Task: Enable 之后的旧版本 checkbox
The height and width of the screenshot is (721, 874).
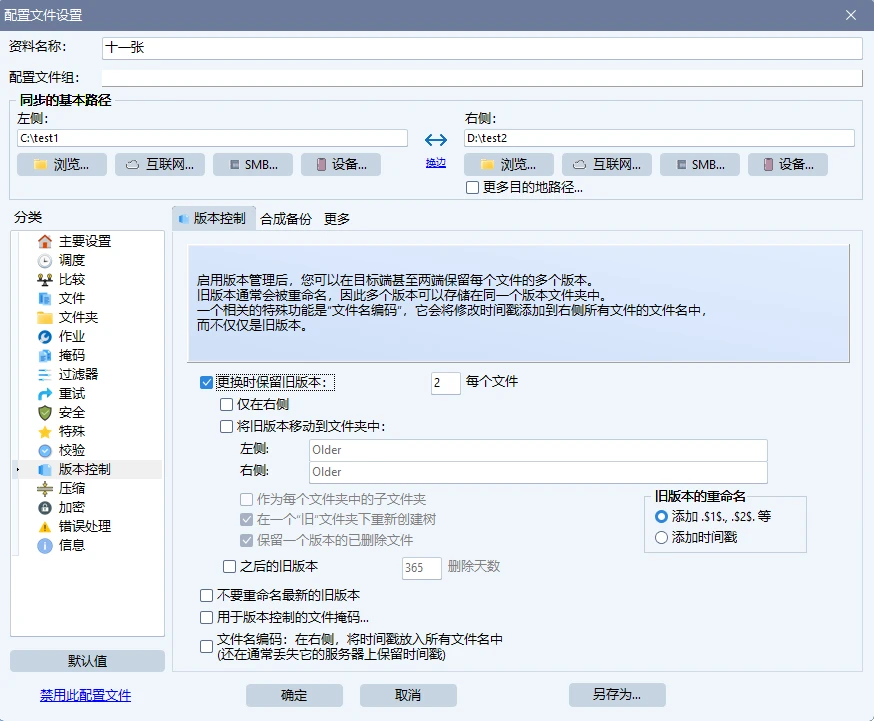Action: (229, 567)
